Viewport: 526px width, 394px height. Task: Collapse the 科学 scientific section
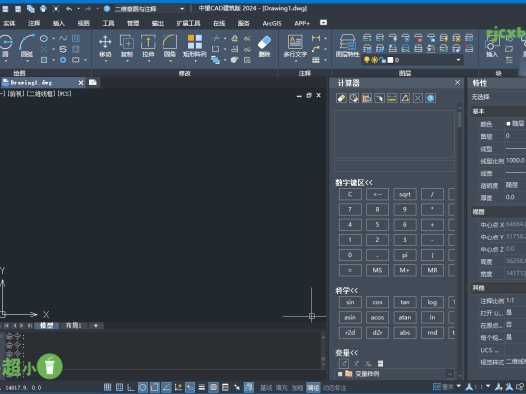click(347, 290)
